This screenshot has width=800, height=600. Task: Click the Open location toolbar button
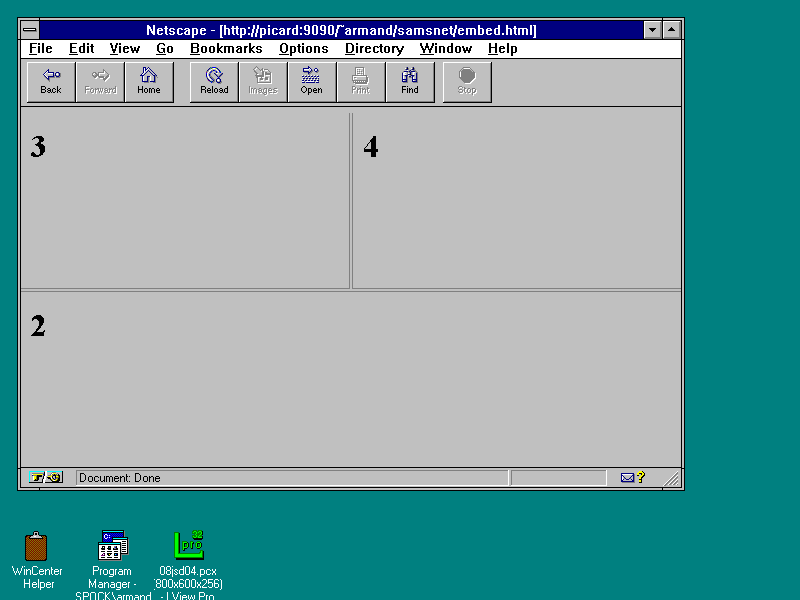click(x=312, y=81)
